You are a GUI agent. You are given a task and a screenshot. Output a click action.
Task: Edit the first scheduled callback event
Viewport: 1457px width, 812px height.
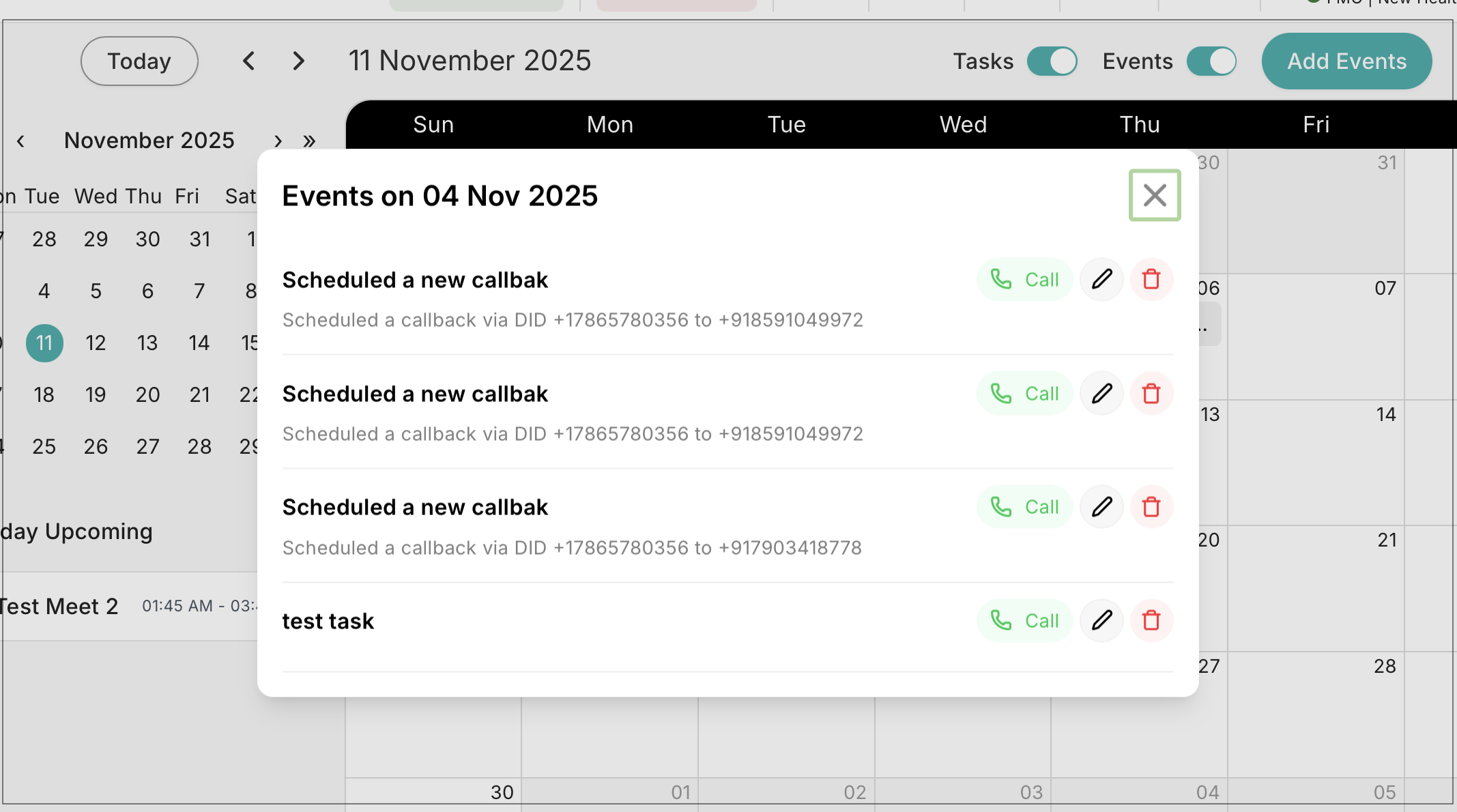coord(1101,280)
